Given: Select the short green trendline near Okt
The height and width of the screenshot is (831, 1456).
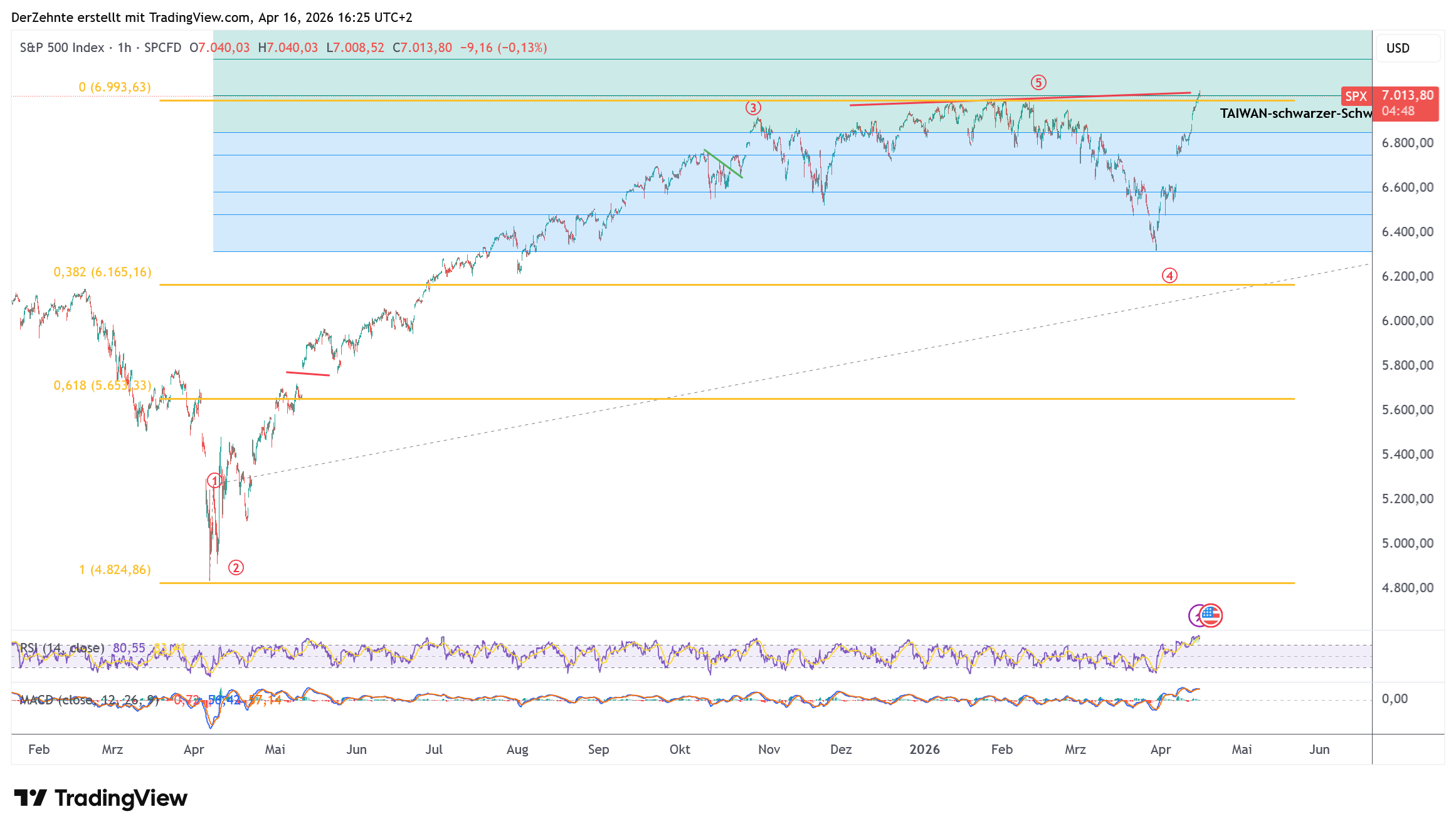Looking at the screenshot, I should (724, 164).
